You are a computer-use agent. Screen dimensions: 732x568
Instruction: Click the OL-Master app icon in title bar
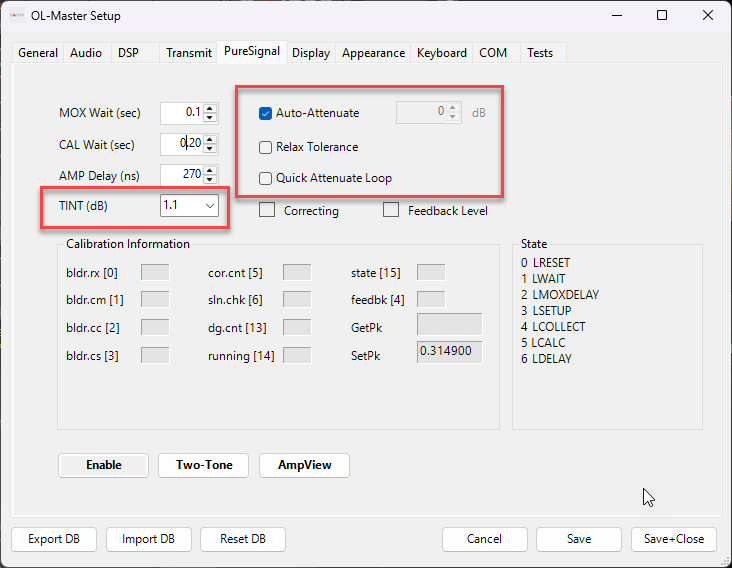(x=17, y=15)
